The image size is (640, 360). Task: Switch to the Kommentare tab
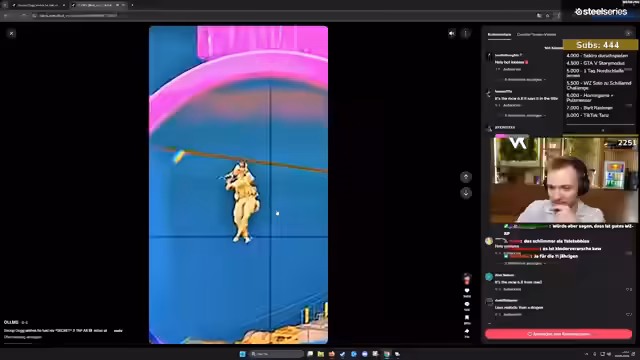[499, 35]
